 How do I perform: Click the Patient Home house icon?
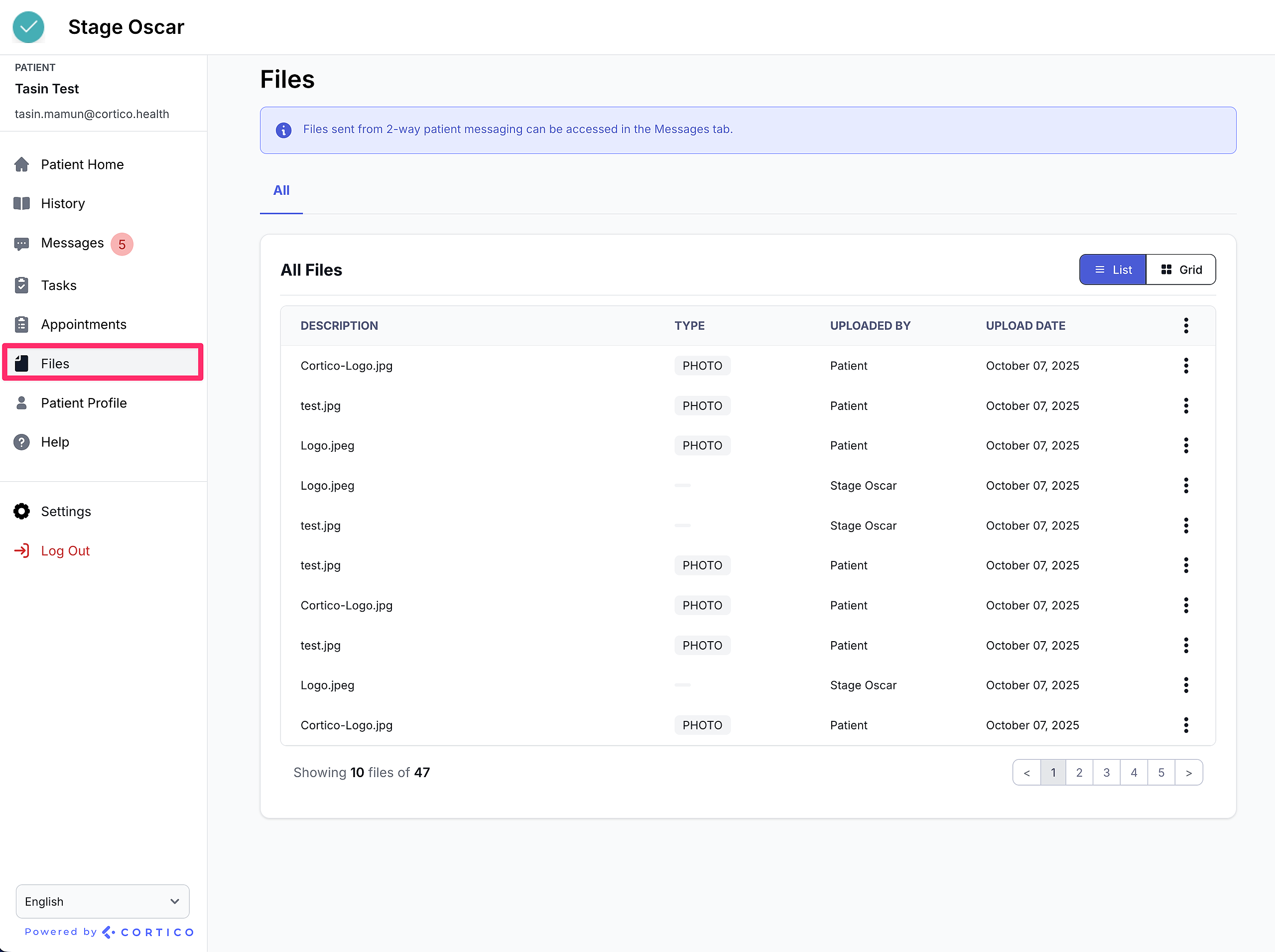22,164
